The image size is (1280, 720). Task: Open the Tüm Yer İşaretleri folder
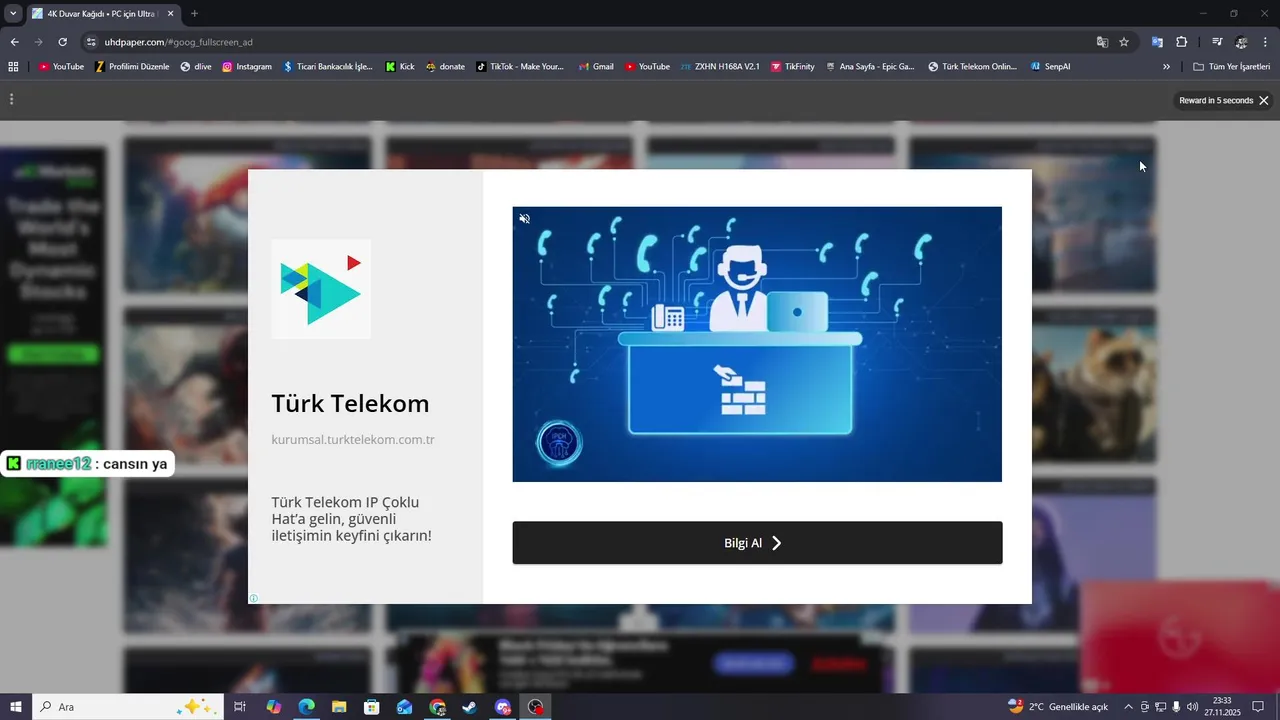[1231, 67]
